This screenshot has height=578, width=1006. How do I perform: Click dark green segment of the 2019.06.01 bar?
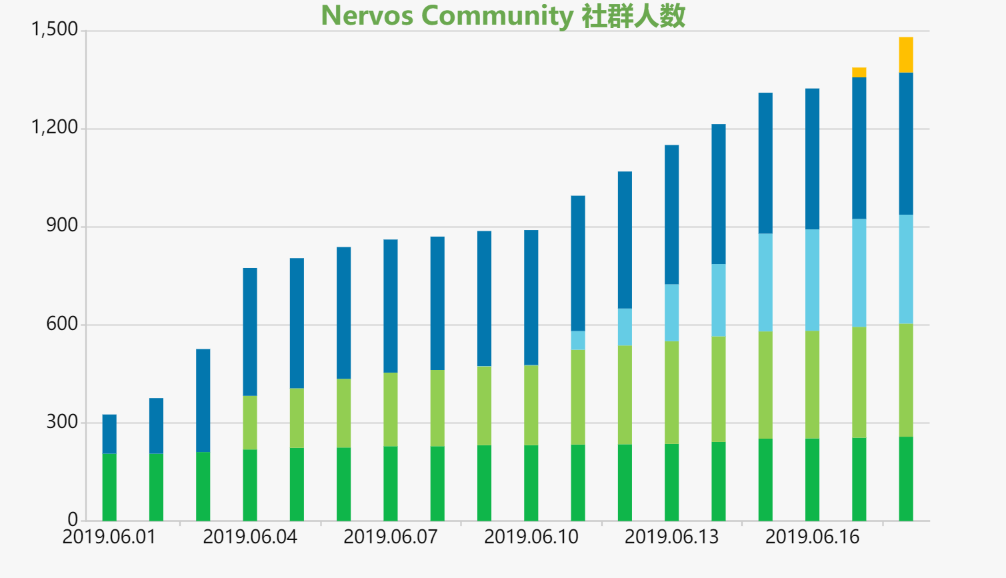(x=109, y=487)
